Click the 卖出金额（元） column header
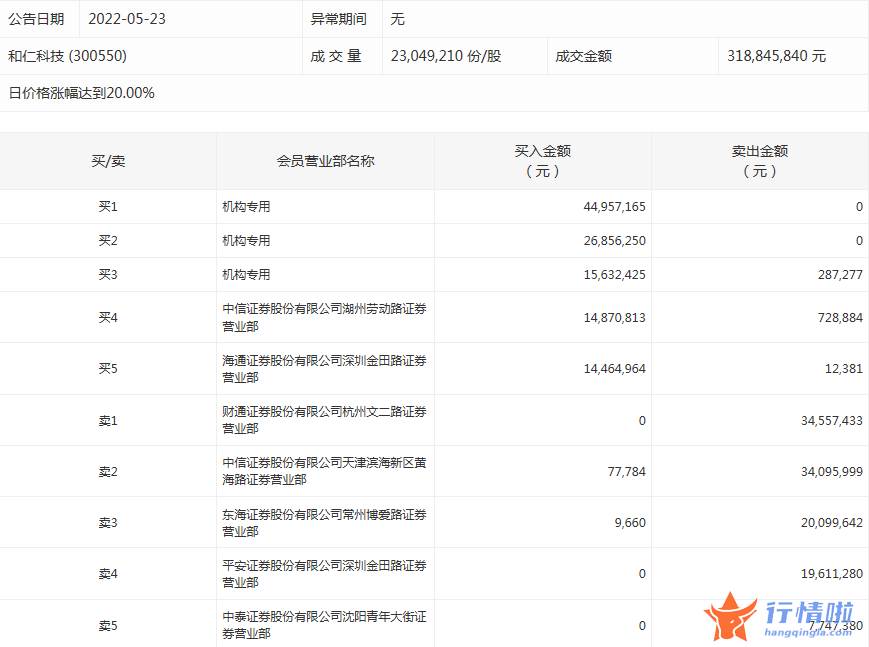The height and width of the screenshot is (647, 869). [x=760, y=161]
